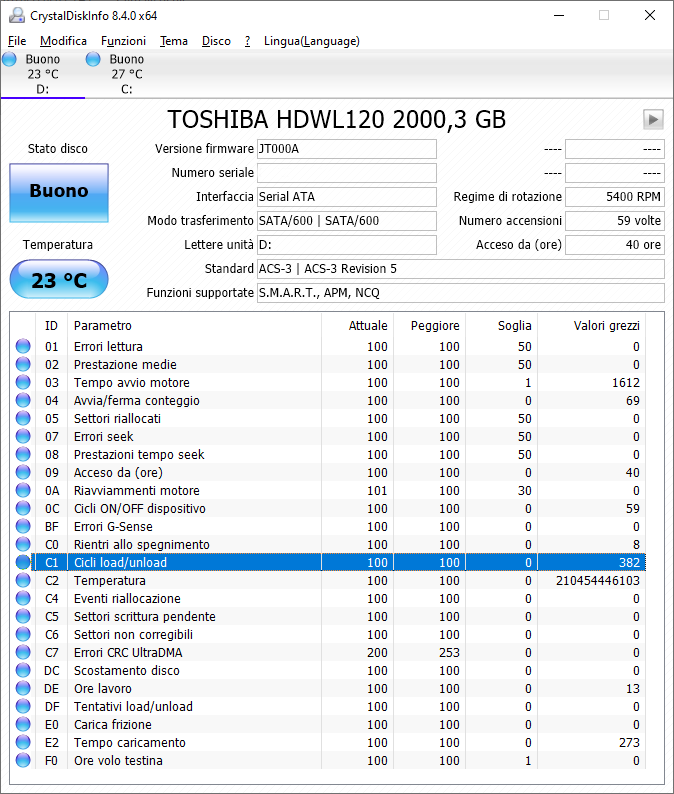This screenshot has width=674, height=794.
Task: Click status orb of Errori CRC UltraDMA row
Action: [23, 652]
